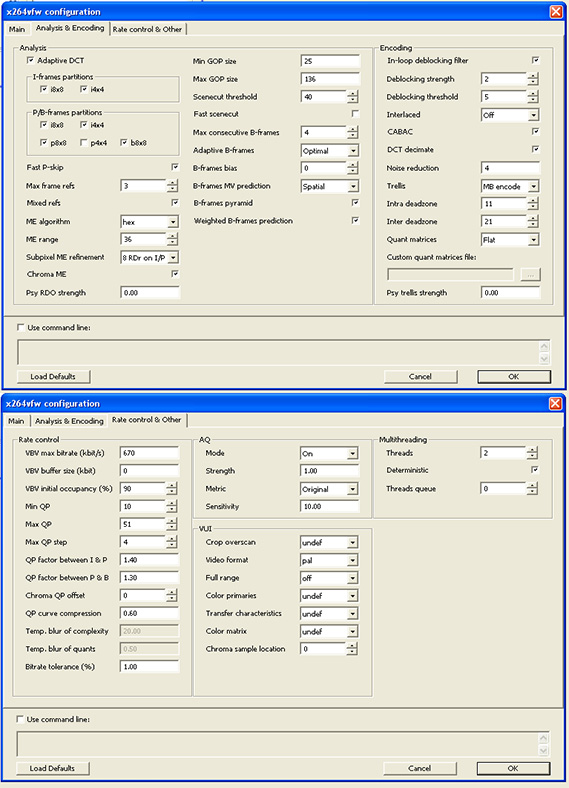The image size is (569, 788).
Task: Select Rate control & Other tab in lower window
Action: click(x=146, y=420)
